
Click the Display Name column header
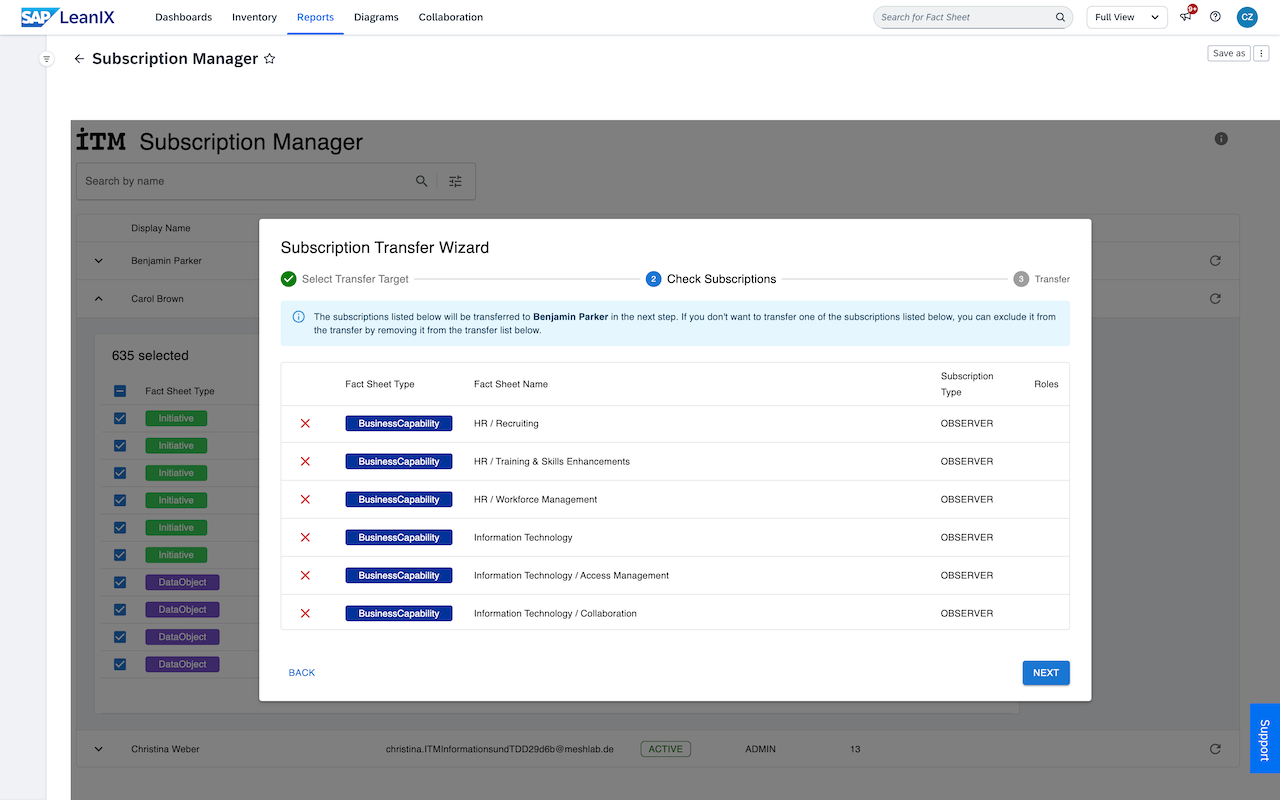point(160,228)
